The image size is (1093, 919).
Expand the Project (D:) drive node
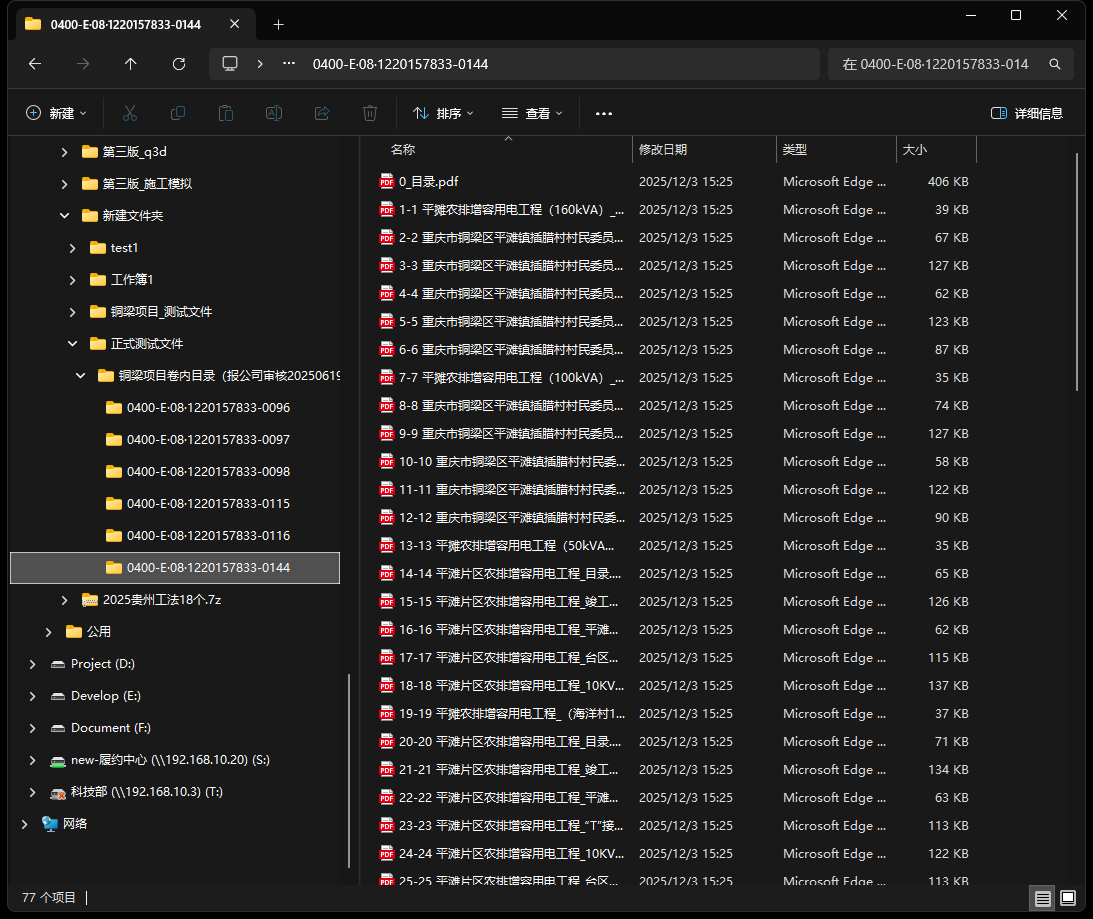click(32, 664)
